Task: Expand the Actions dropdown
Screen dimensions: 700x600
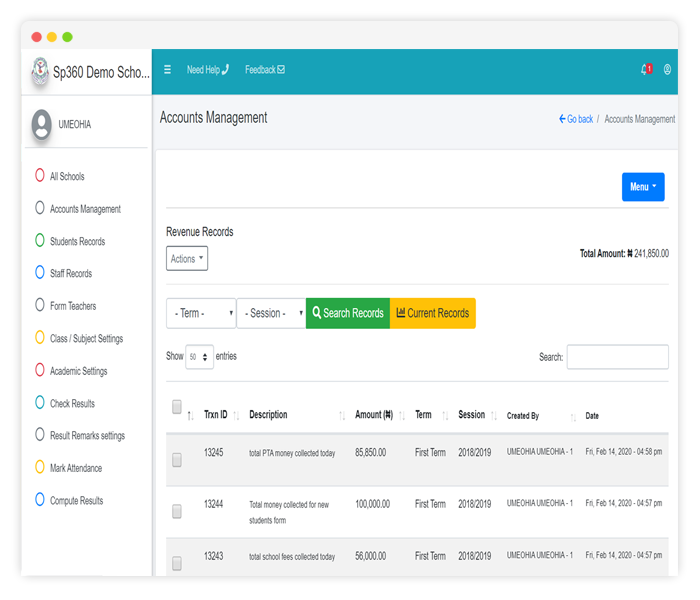Action: tap(187, 259)
